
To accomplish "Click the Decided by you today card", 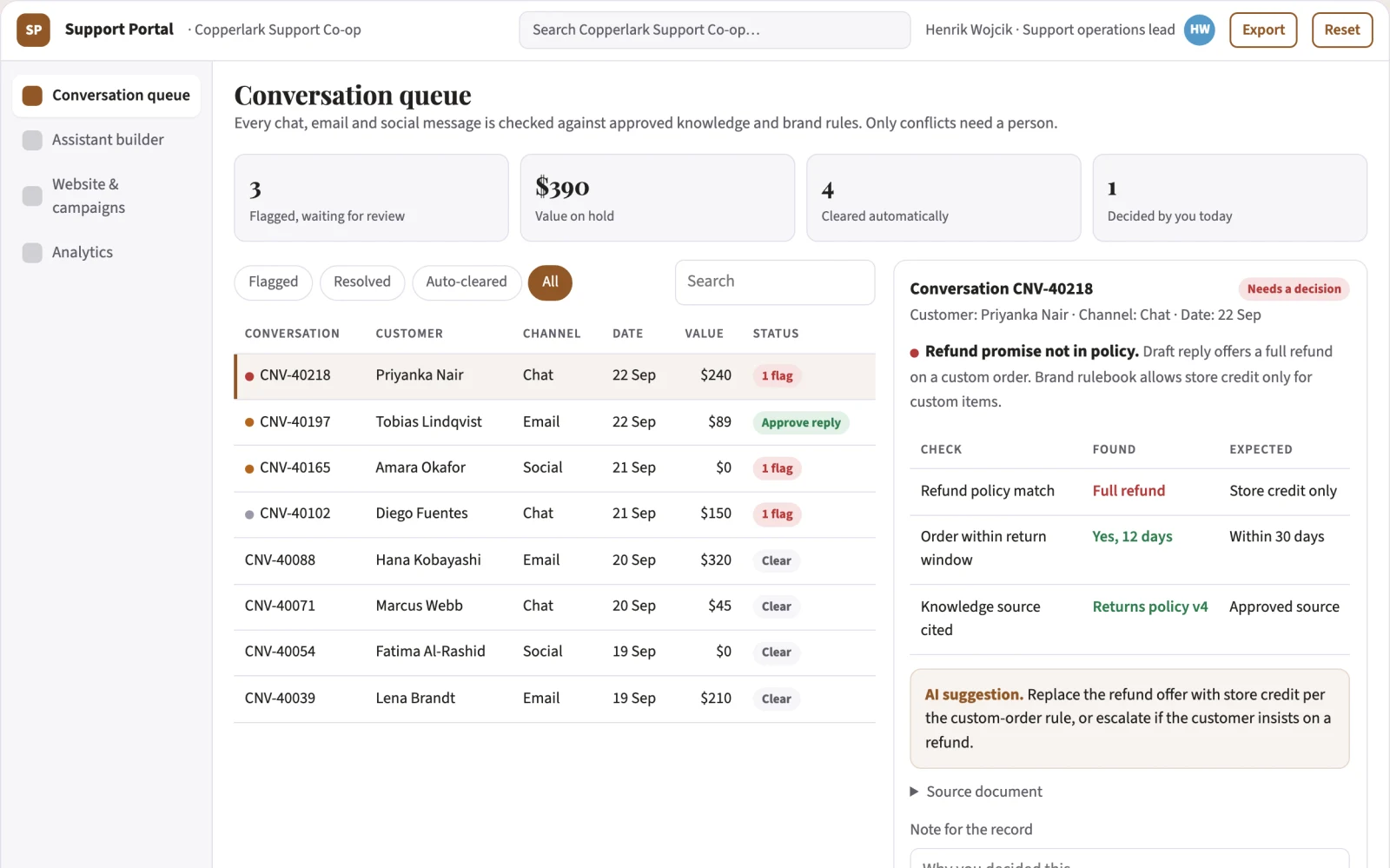I will [1229, 198].
